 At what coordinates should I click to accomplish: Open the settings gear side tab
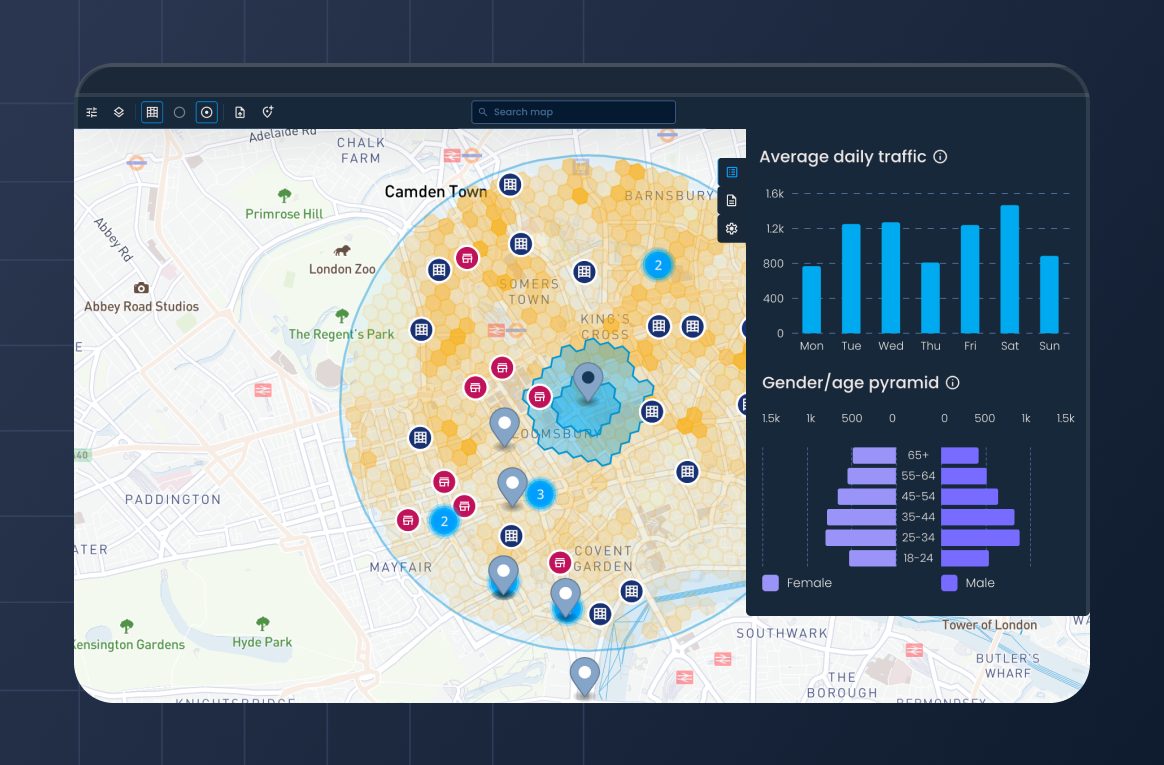[732, 229]
